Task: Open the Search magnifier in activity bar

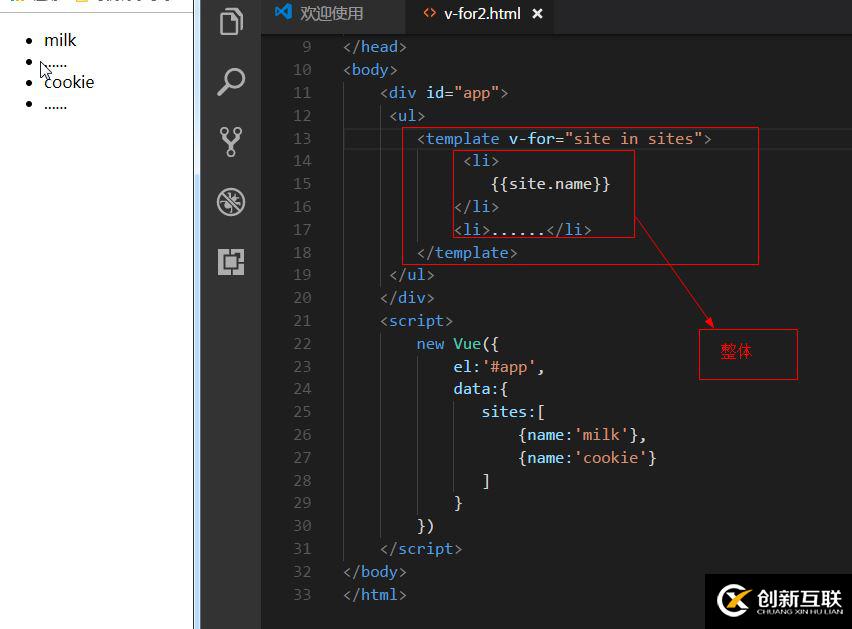Action: [x=231, y=82]
